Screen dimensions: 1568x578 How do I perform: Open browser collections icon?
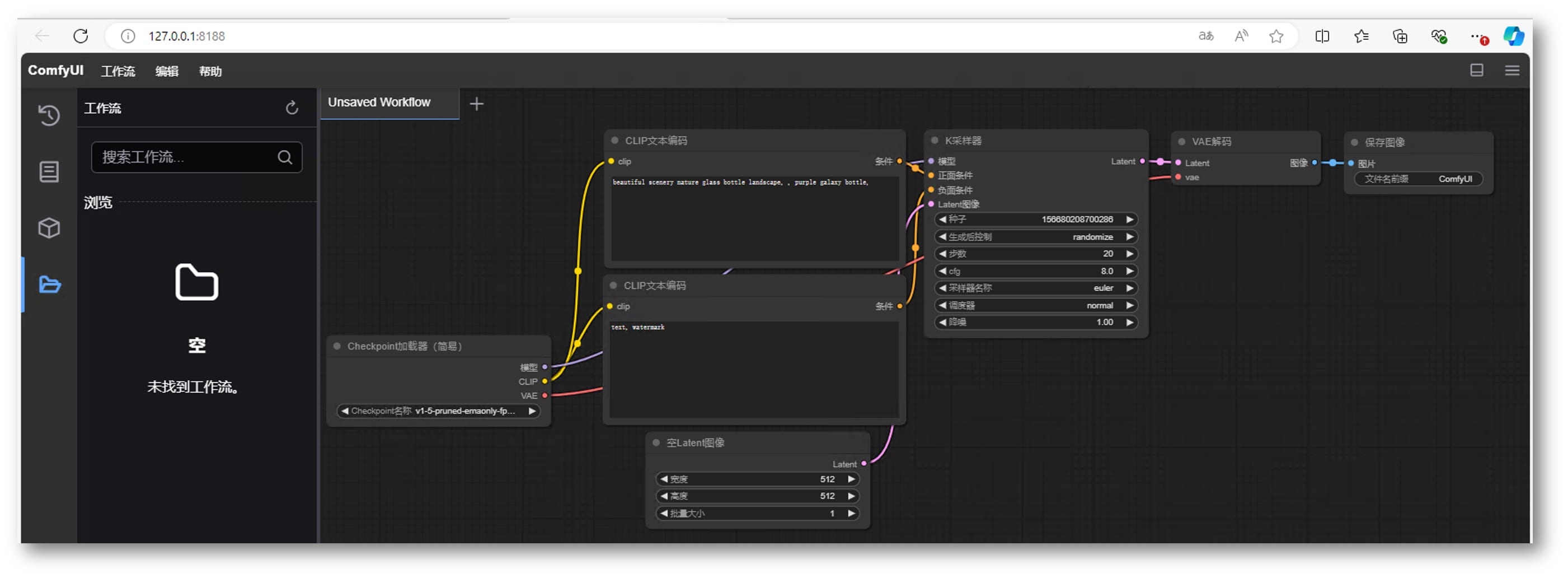click(x=1400, y=36)
